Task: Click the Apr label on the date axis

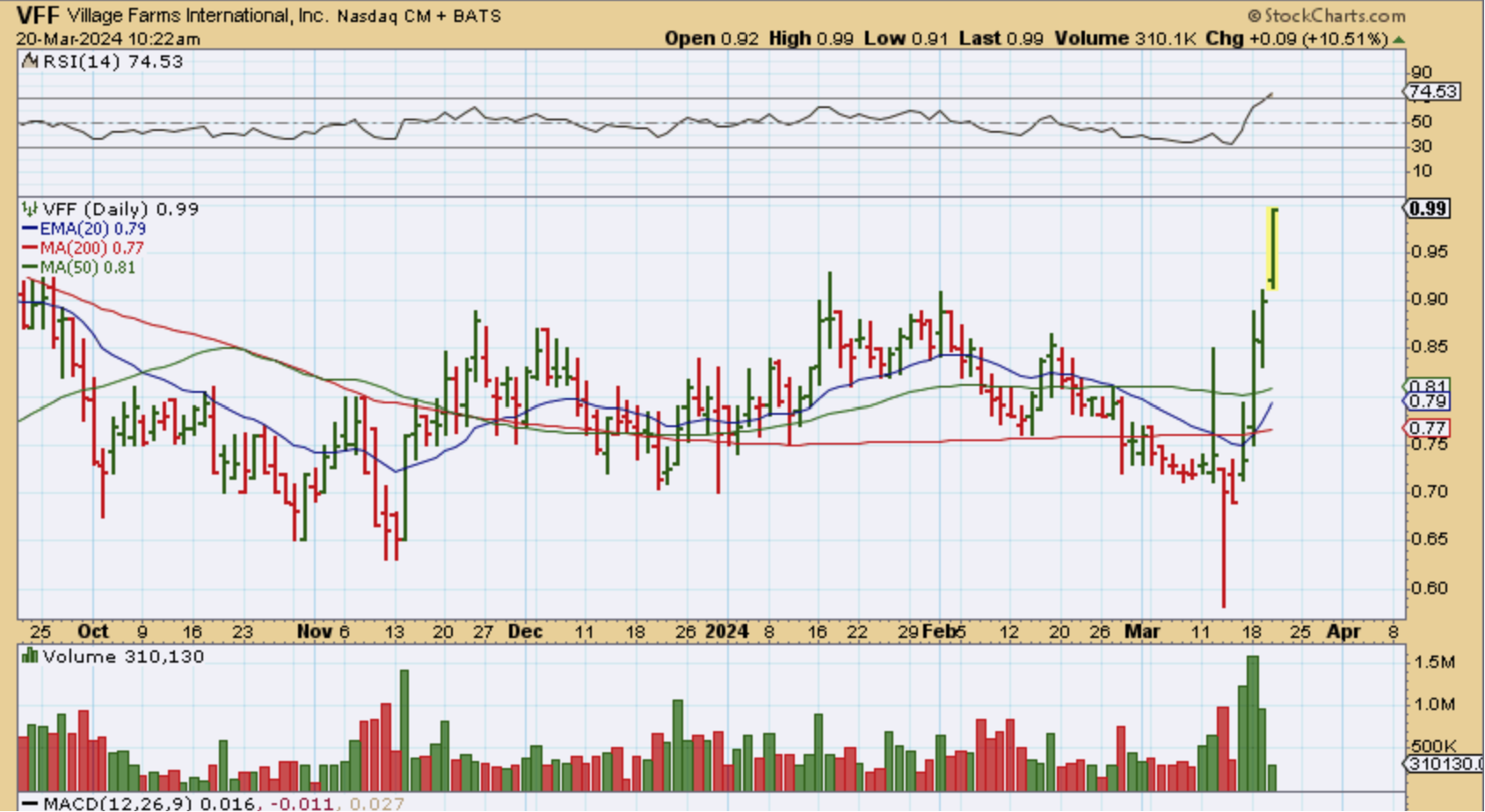Action: (x=1343, y=631)
